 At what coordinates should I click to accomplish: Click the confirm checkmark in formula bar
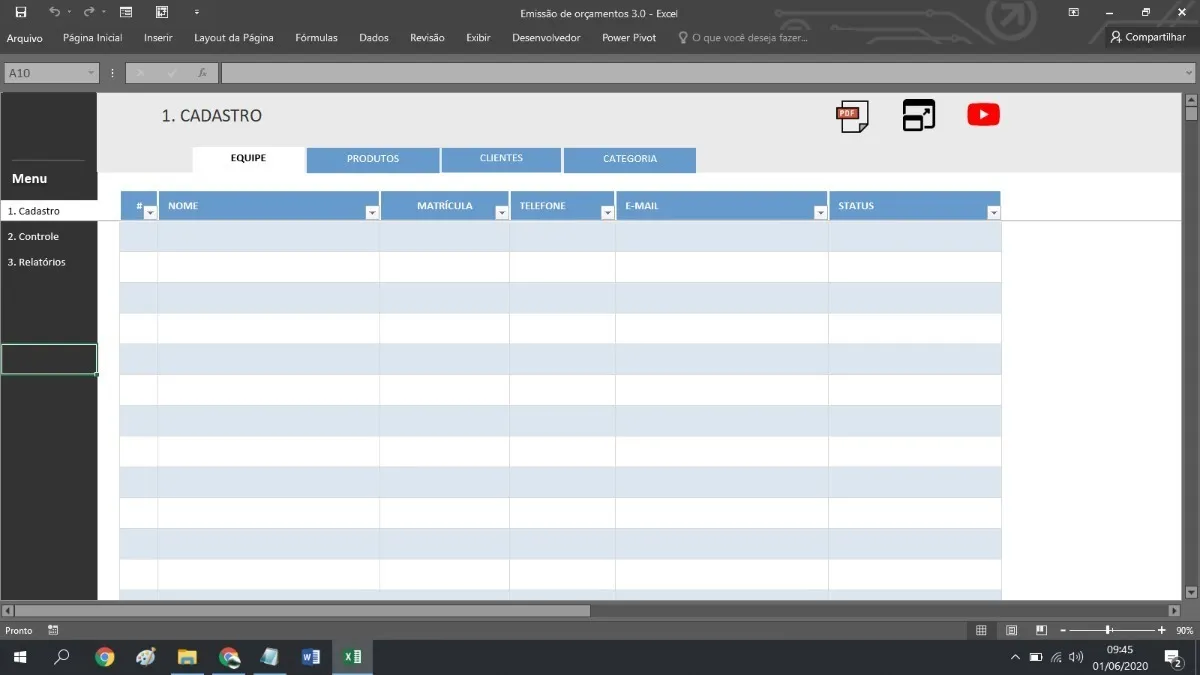point(171,73)
